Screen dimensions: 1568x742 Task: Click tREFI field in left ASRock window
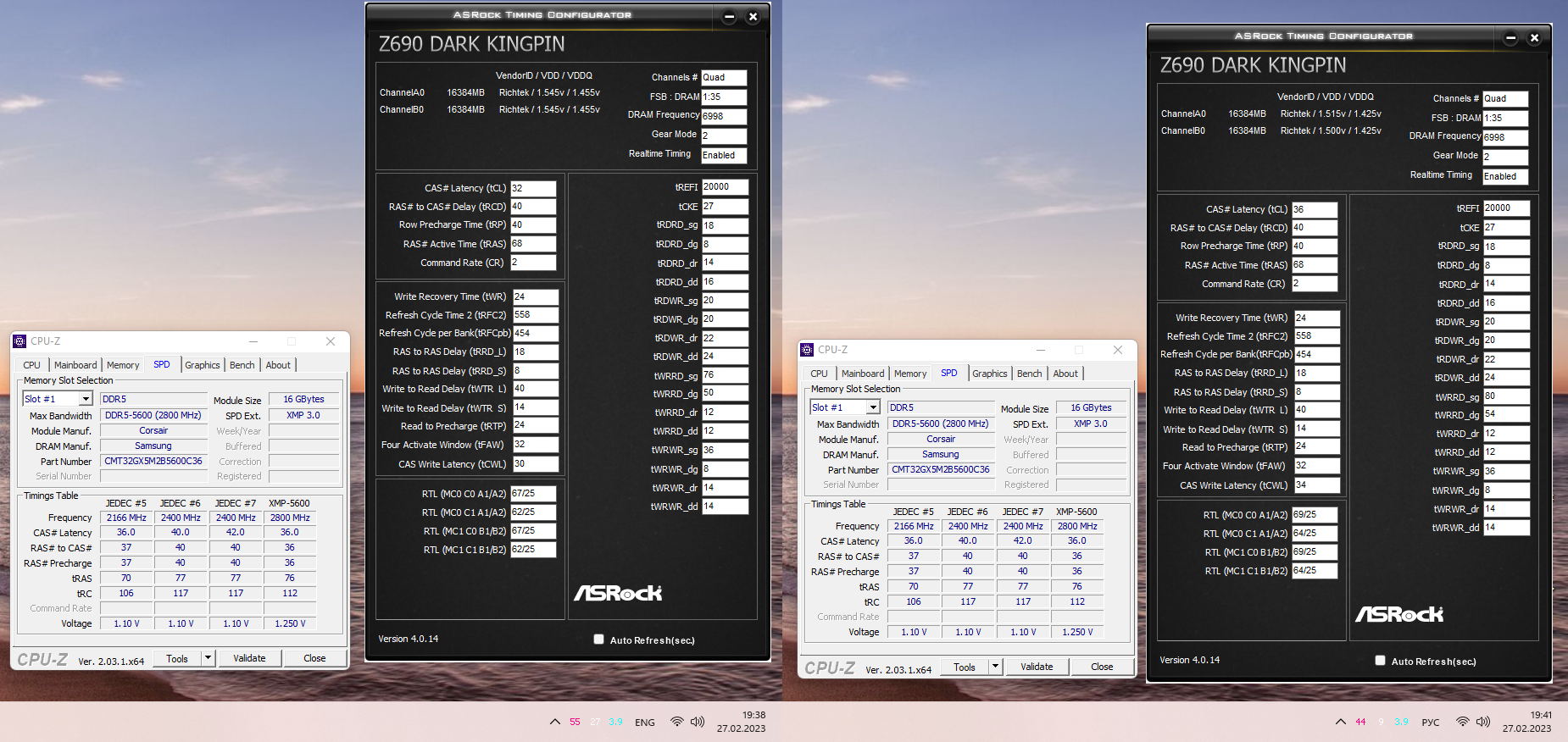[x=726, y=187]
